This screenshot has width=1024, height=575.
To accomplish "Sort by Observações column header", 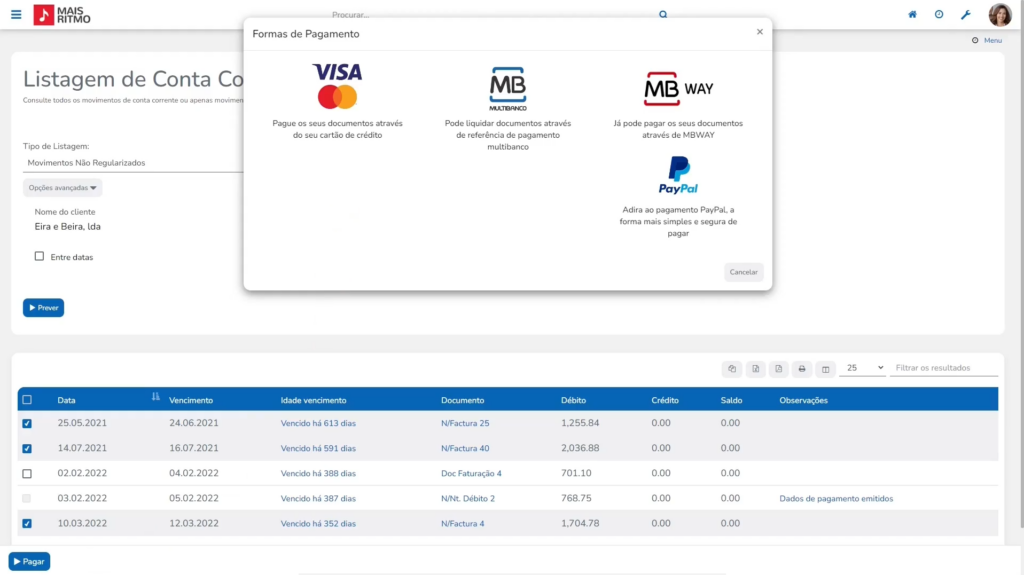I will point(803,400).
